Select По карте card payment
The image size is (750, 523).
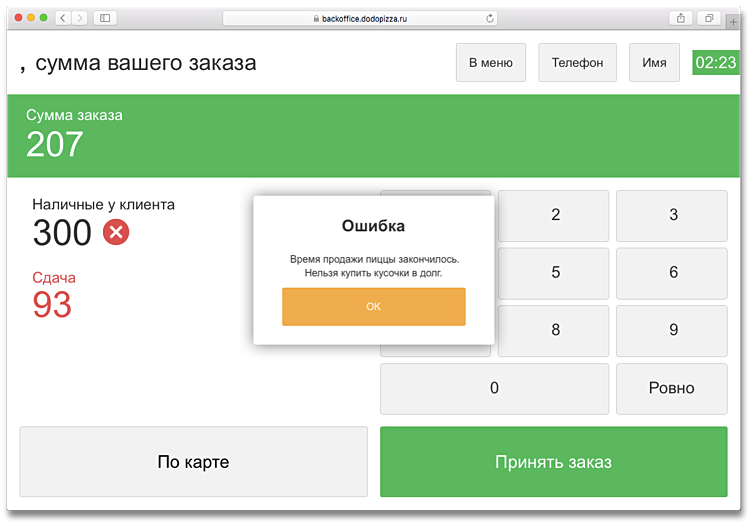click(194, 462)
